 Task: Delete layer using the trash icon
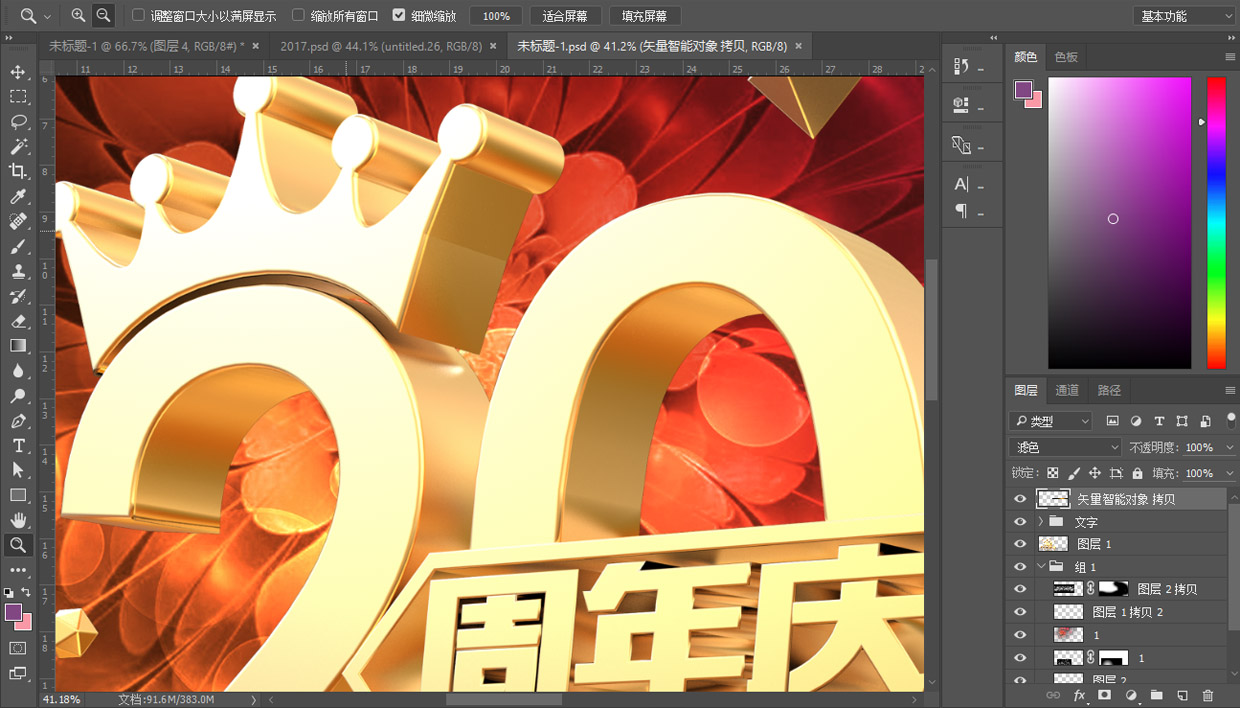1208,695
